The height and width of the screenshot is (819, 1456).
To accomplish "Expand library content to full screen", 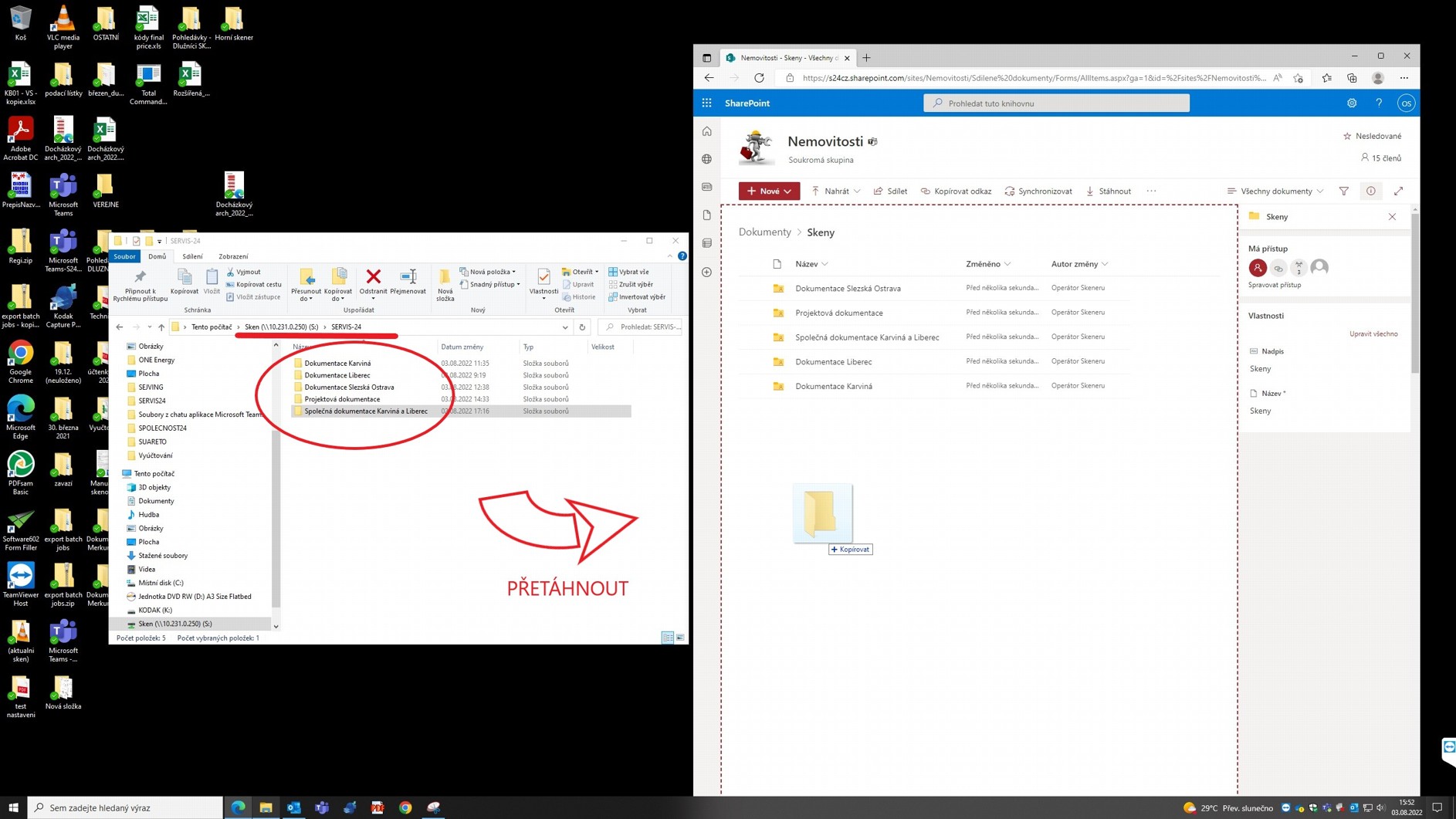I will (1398, 191).
